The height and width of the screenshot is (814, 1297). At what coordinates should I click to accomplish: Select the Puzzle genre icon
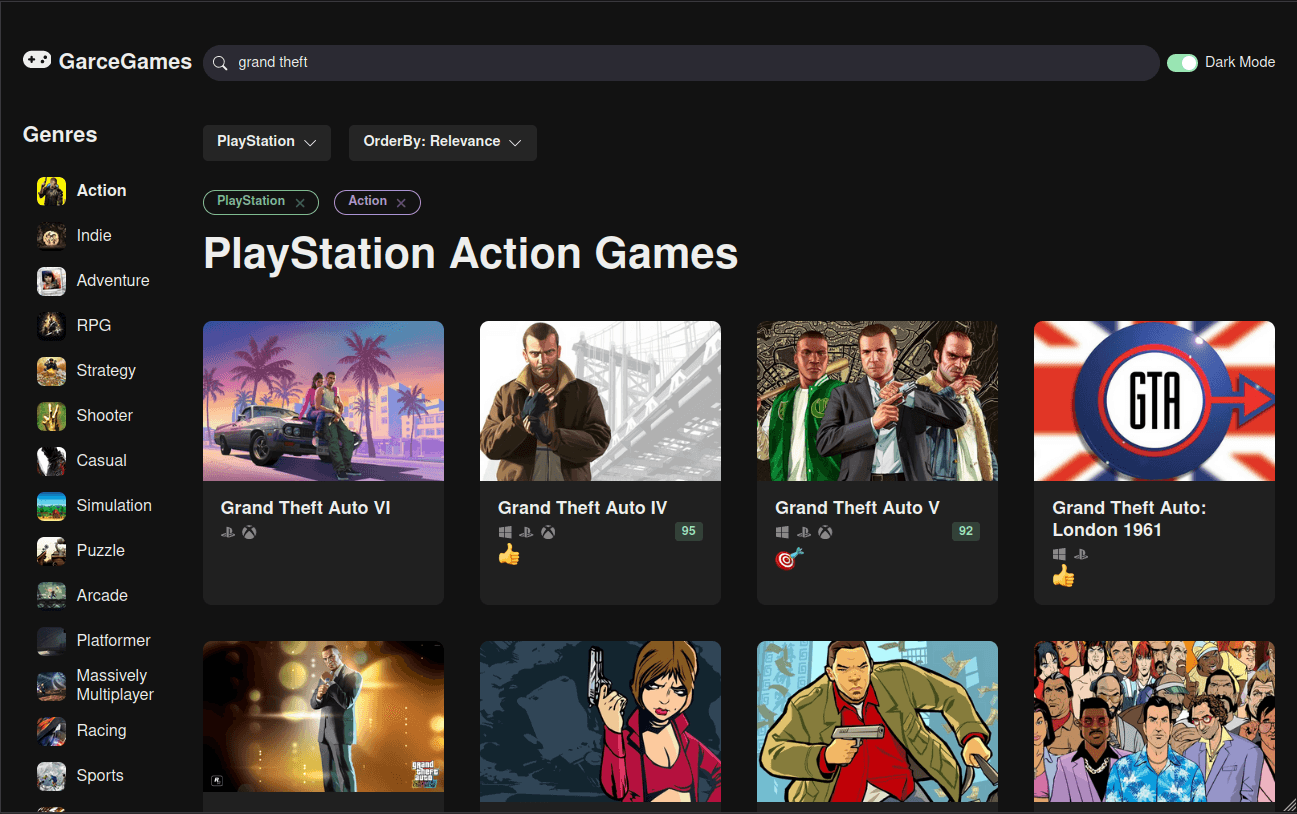[x=51, y=551]
